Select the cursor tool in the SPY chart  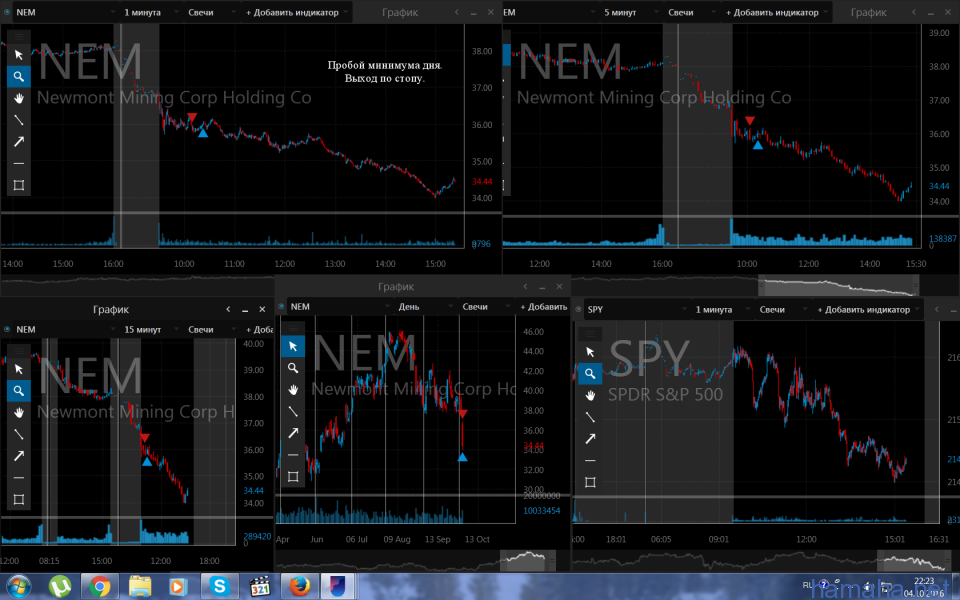tap(590, 352)
